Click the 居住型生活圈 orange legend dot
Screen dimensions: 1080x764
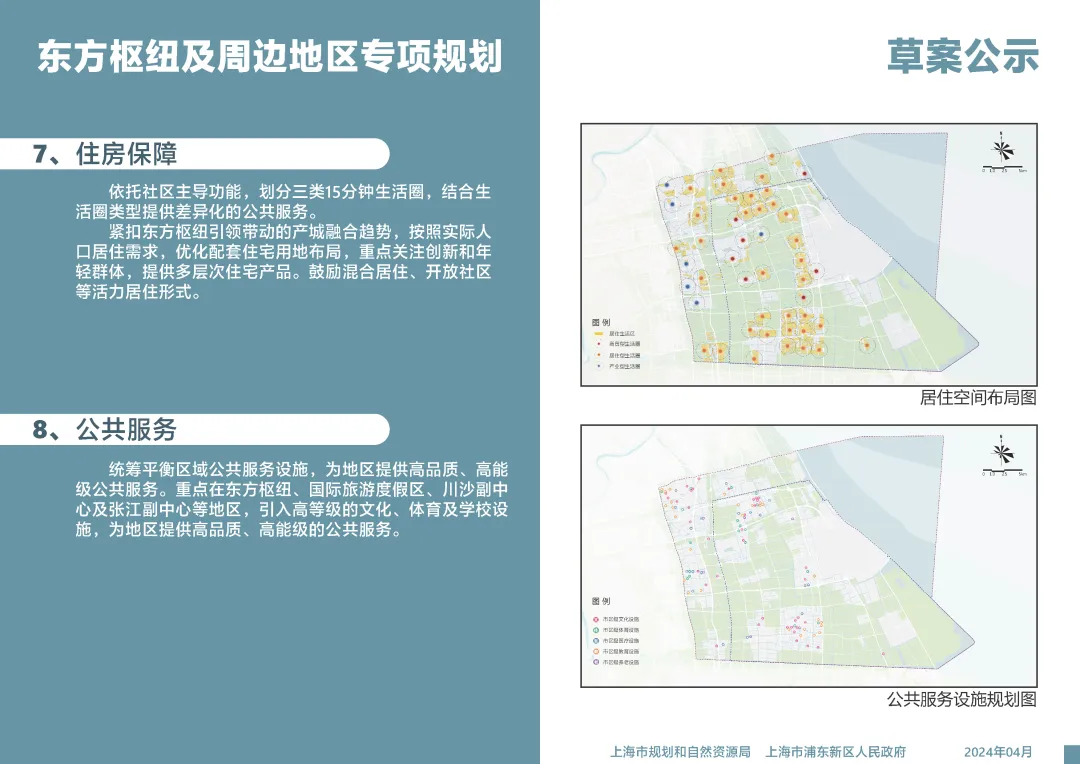tap(598, 355)
